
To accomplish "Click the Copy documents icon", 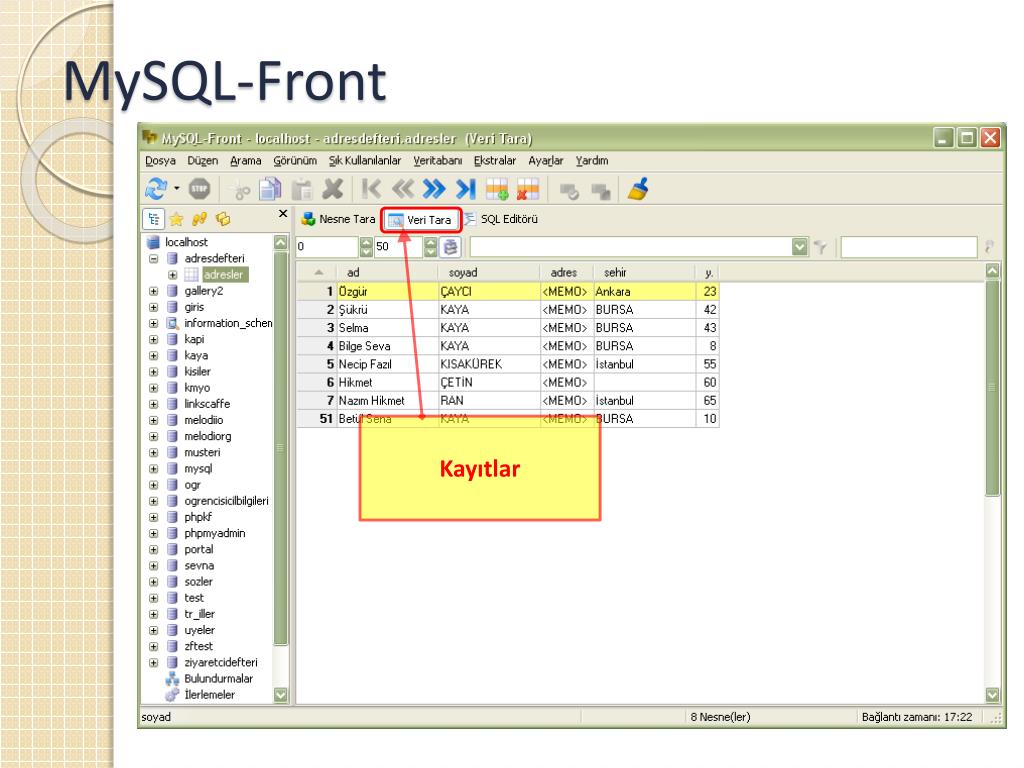I will click(x=270, y=189).
